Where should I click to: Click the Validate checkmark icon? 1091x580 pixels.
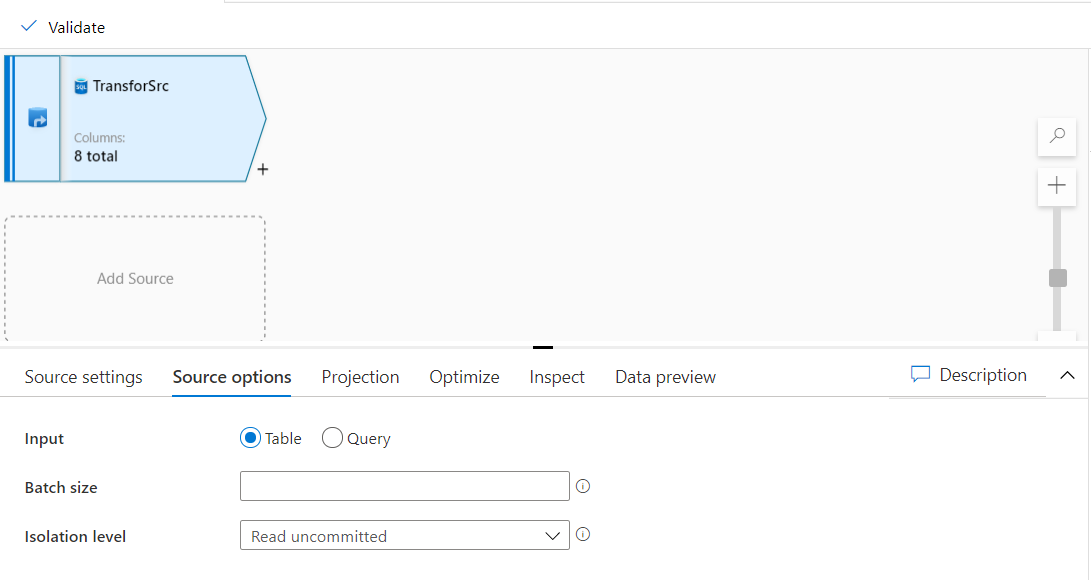click(x=28, y=27)
